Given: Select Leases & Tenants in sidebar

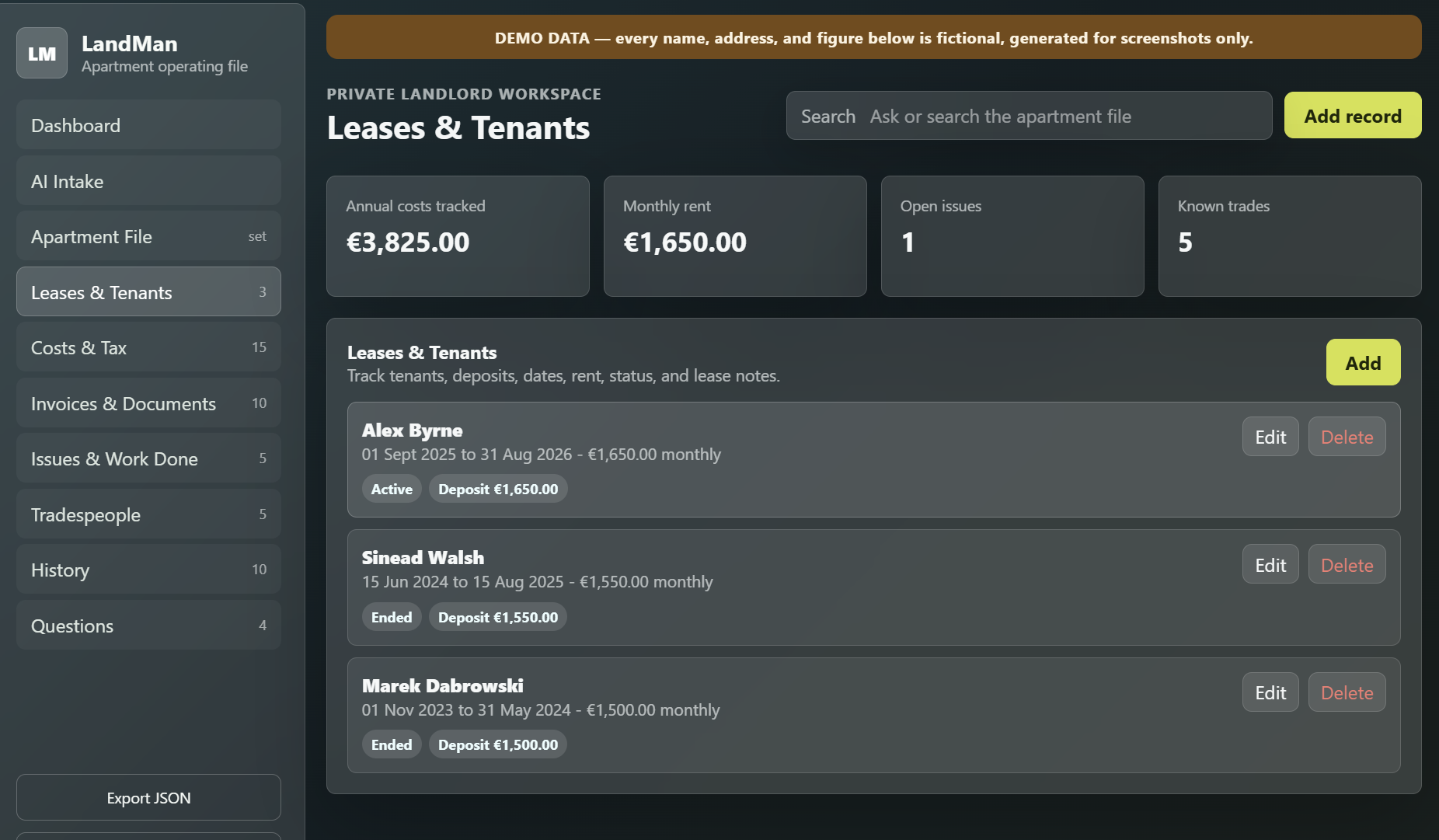Looking at the screenshot, I should 148,292.
